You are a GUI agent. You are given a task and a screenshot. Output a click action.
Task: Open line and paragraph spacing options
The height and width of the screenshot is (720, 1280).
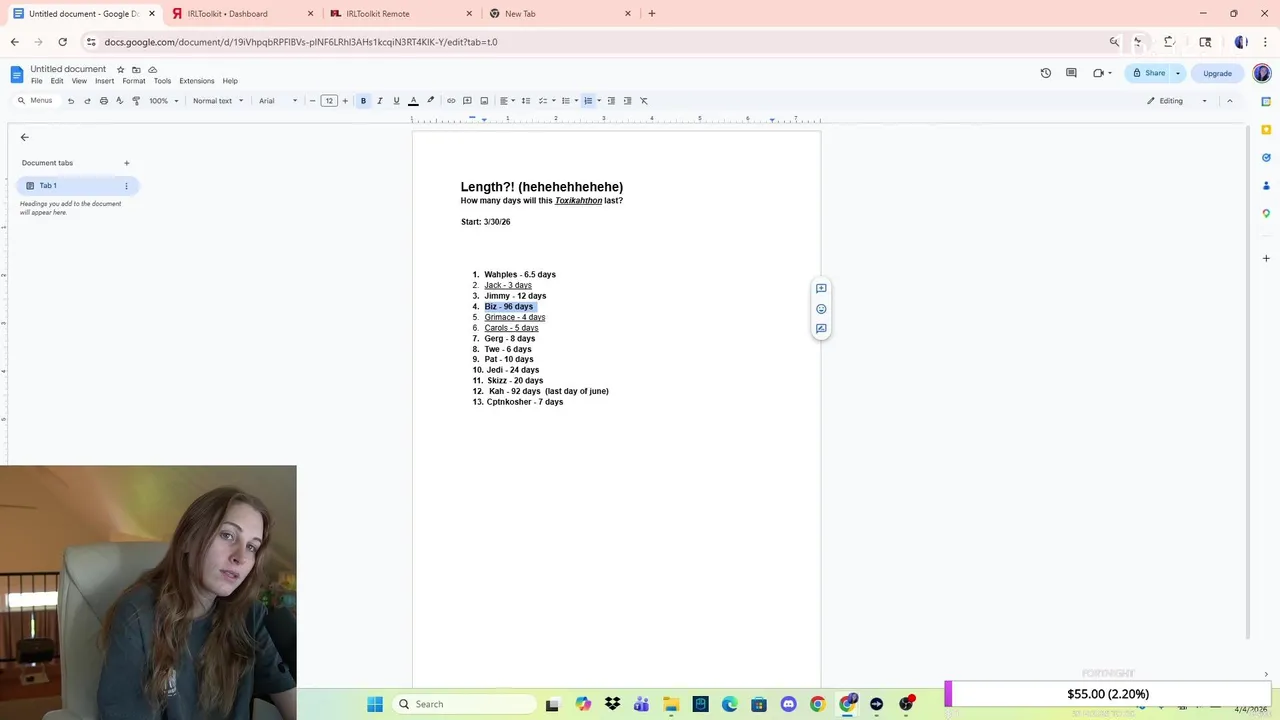click(x=526, y=101)
